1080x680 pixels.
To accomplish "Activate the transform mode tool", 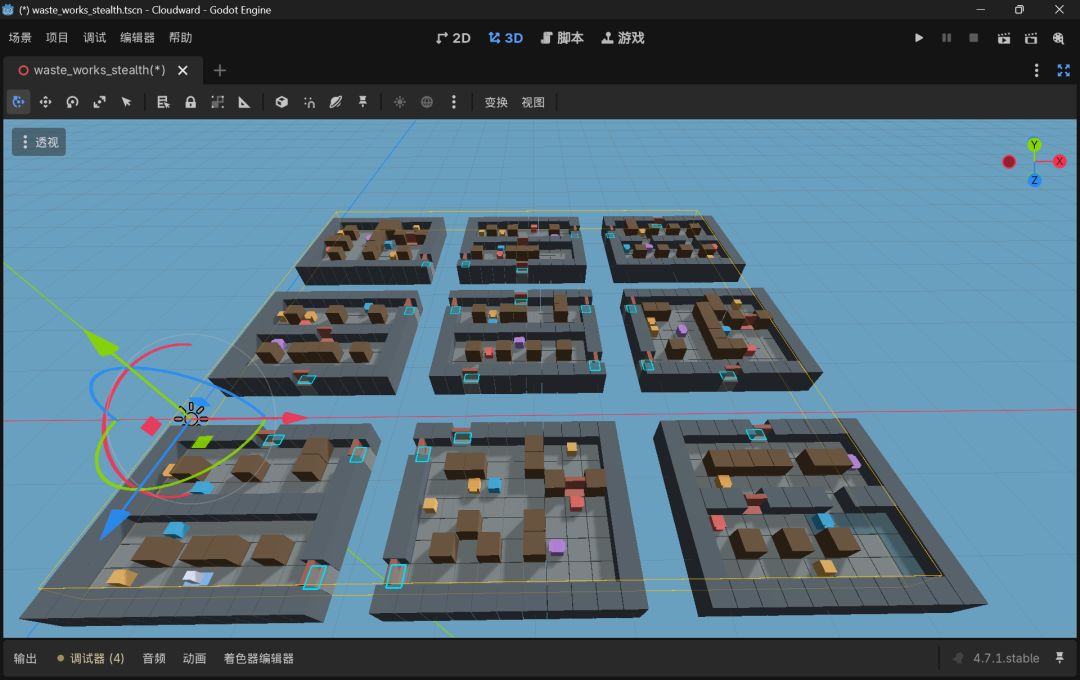I will click(x=19, y=102).
